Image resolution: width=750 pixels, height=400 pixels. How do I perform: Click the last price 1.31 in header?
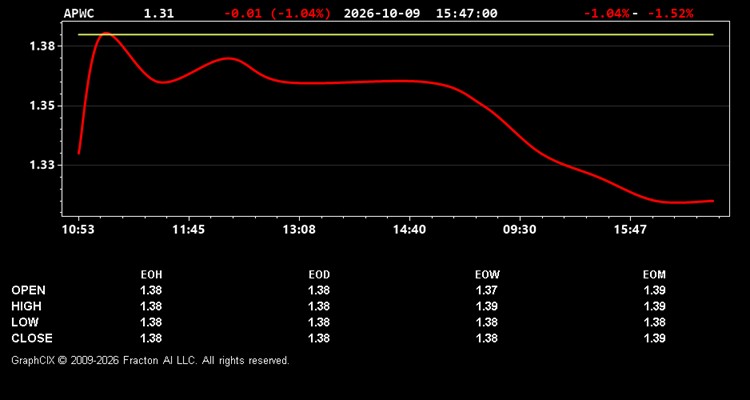(159, 13)
